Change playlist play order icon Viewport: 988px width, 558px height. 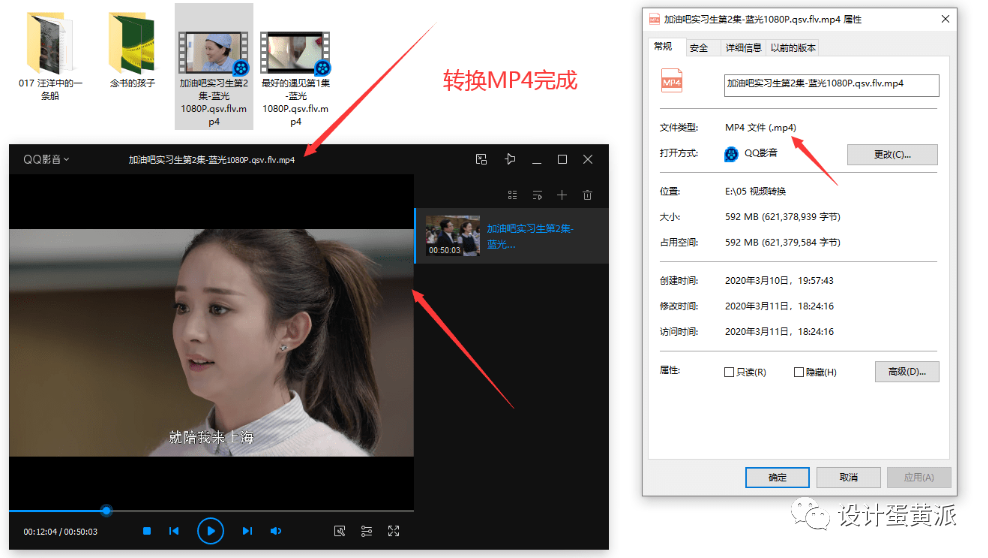(537, 195)
